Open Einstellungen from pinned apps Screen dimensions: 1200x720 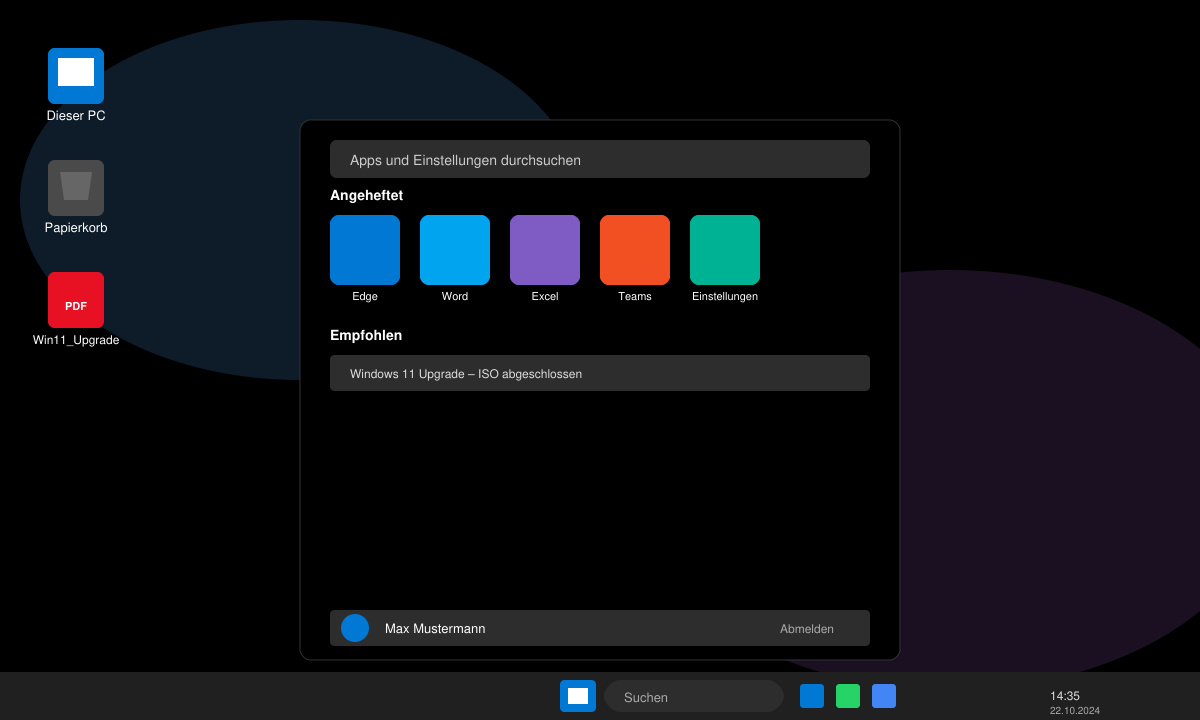[x=725, y=250]
